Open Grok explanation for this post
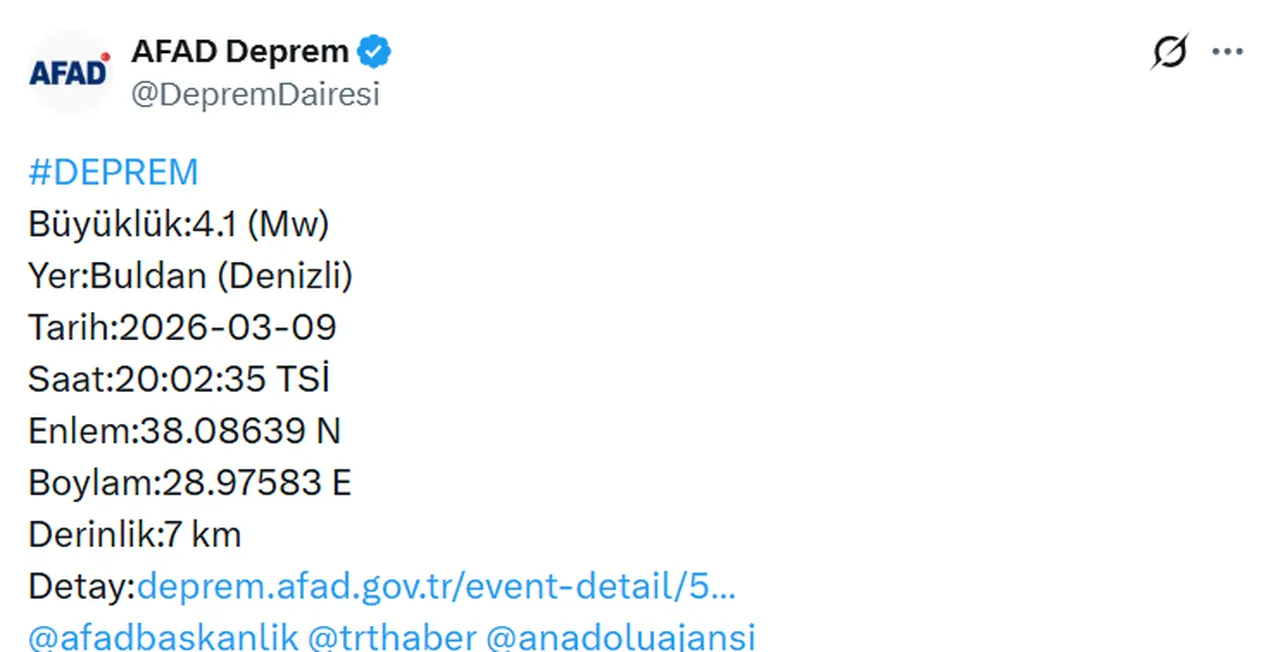The image size is (1280, 652). point(1170,51)
